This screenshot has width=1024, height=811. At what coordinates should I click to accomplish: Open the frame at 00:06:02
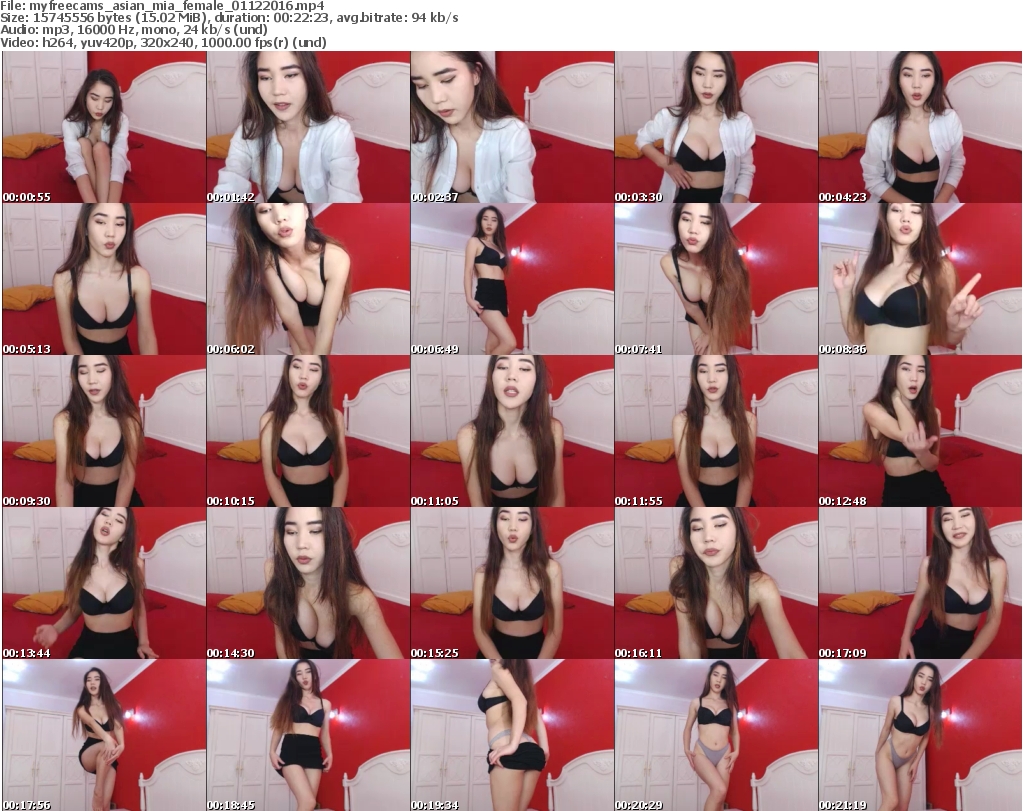pyautogui.click(x=308, y=279)
